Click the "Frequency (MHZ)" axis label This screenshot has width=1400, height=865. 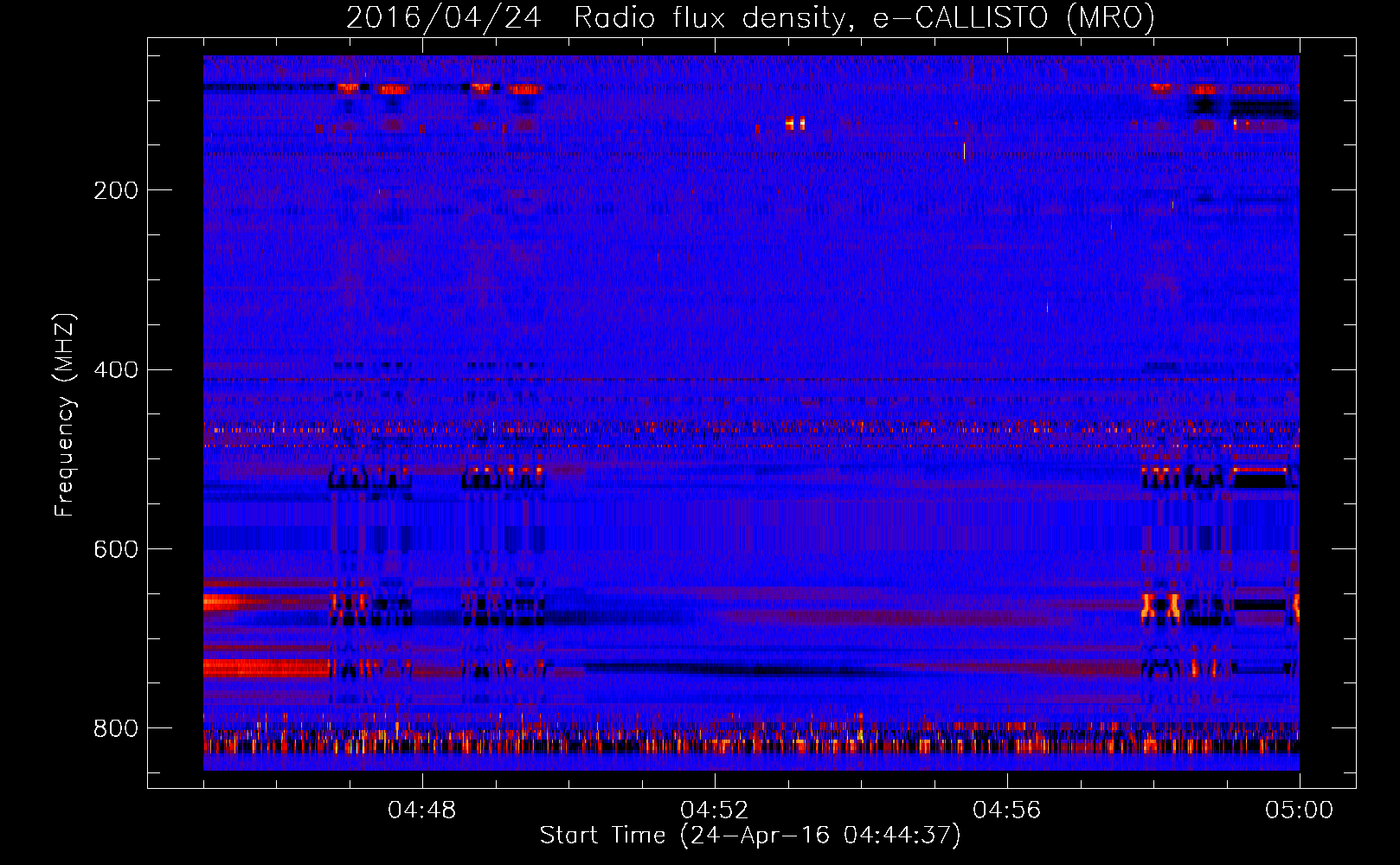point(65,414)
